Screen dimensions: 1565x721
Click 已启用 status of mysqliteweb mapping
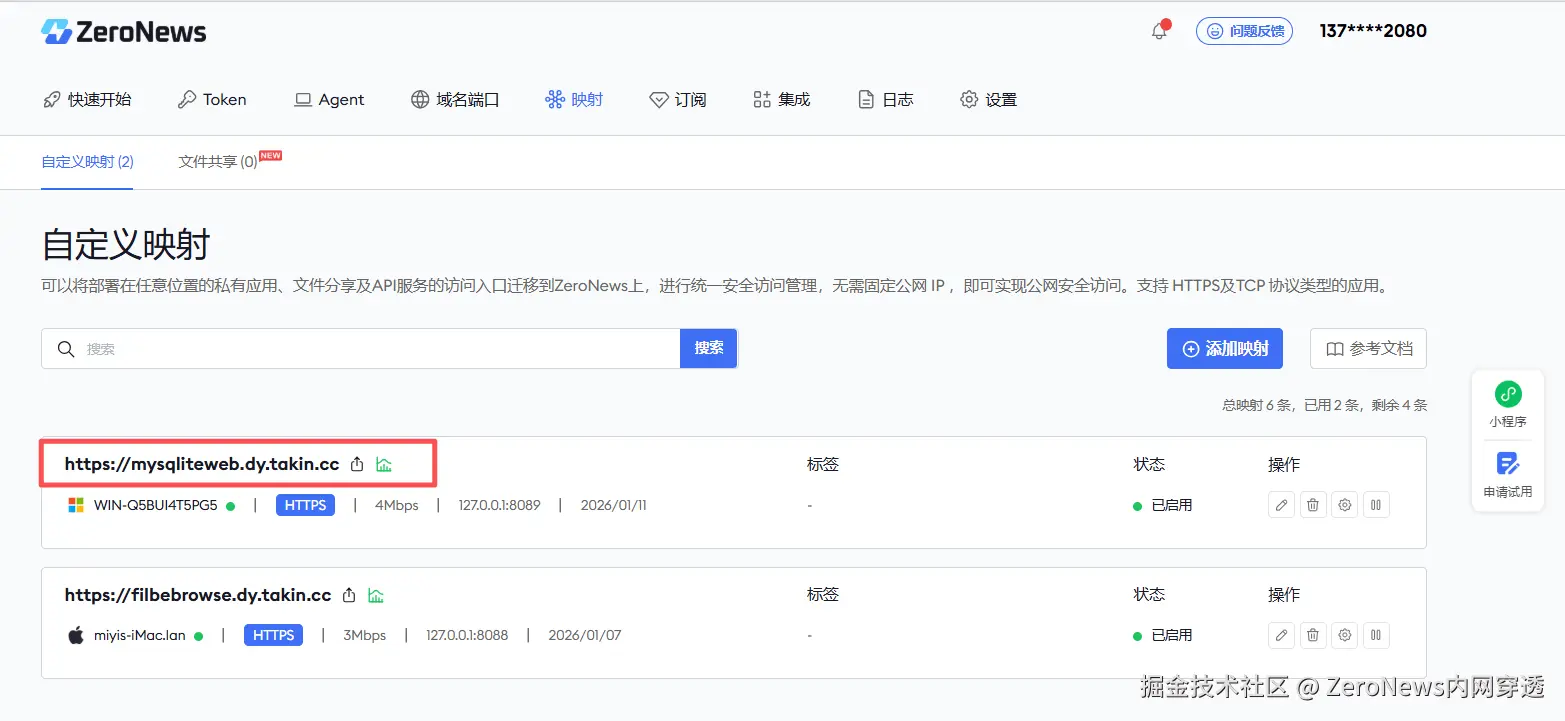tap(1162, 505)
